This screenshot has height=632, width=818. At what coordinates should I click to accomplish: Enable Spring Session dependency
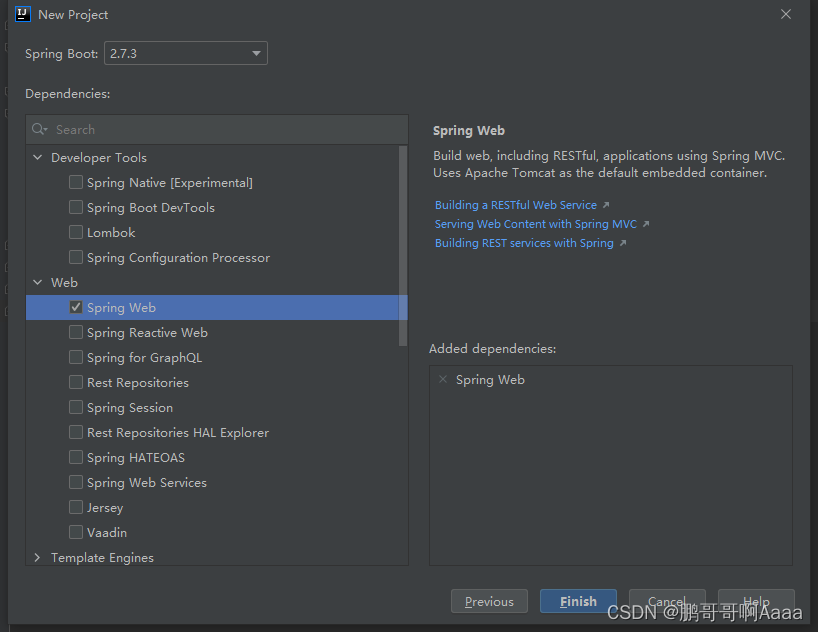(x=76, y=408)
